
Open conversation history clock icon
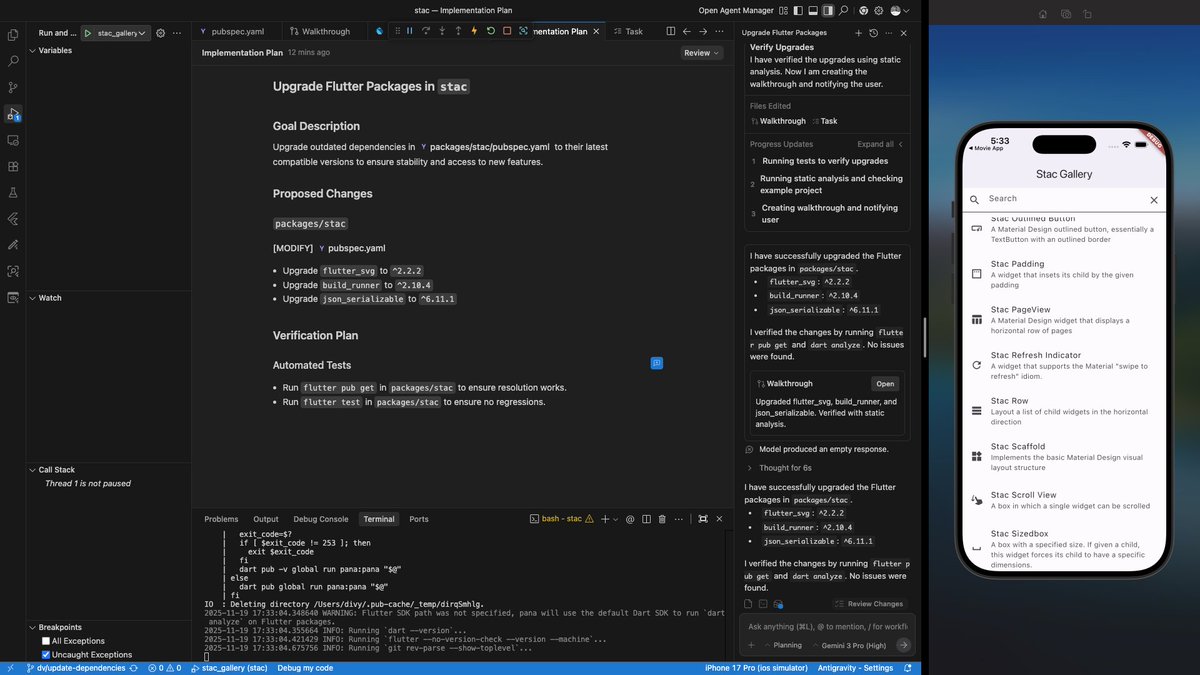point(873,33)
